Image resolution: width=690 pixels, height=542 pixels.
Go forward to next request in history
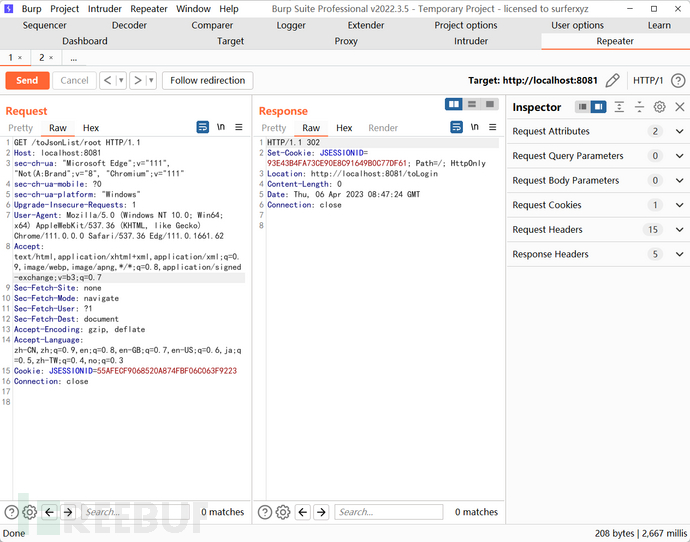pos(137,81)
